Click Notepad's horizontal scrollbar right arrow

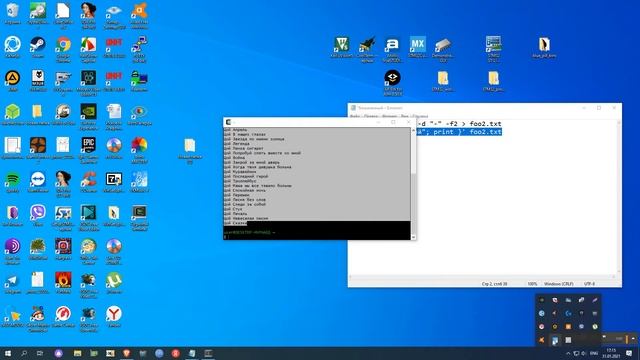[x=613, y=277]
